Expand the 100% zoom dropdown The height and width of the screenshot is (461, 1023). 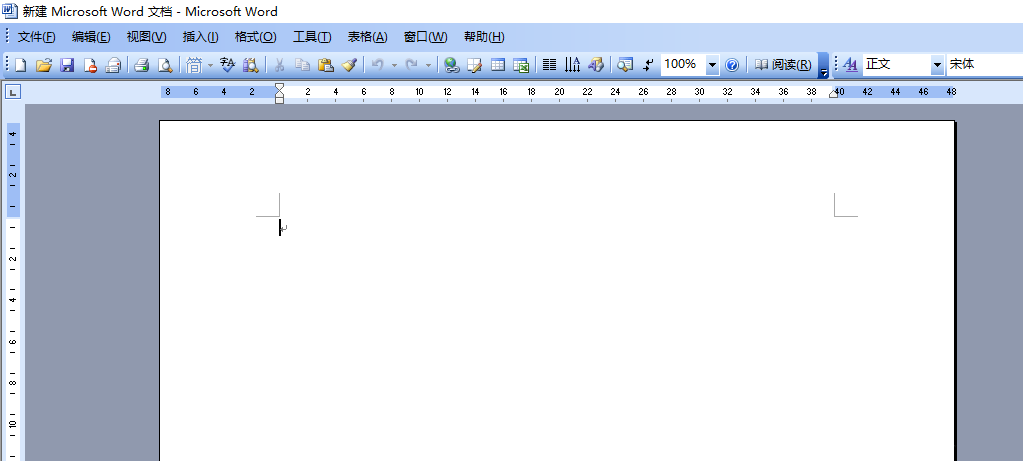(712, 65)
